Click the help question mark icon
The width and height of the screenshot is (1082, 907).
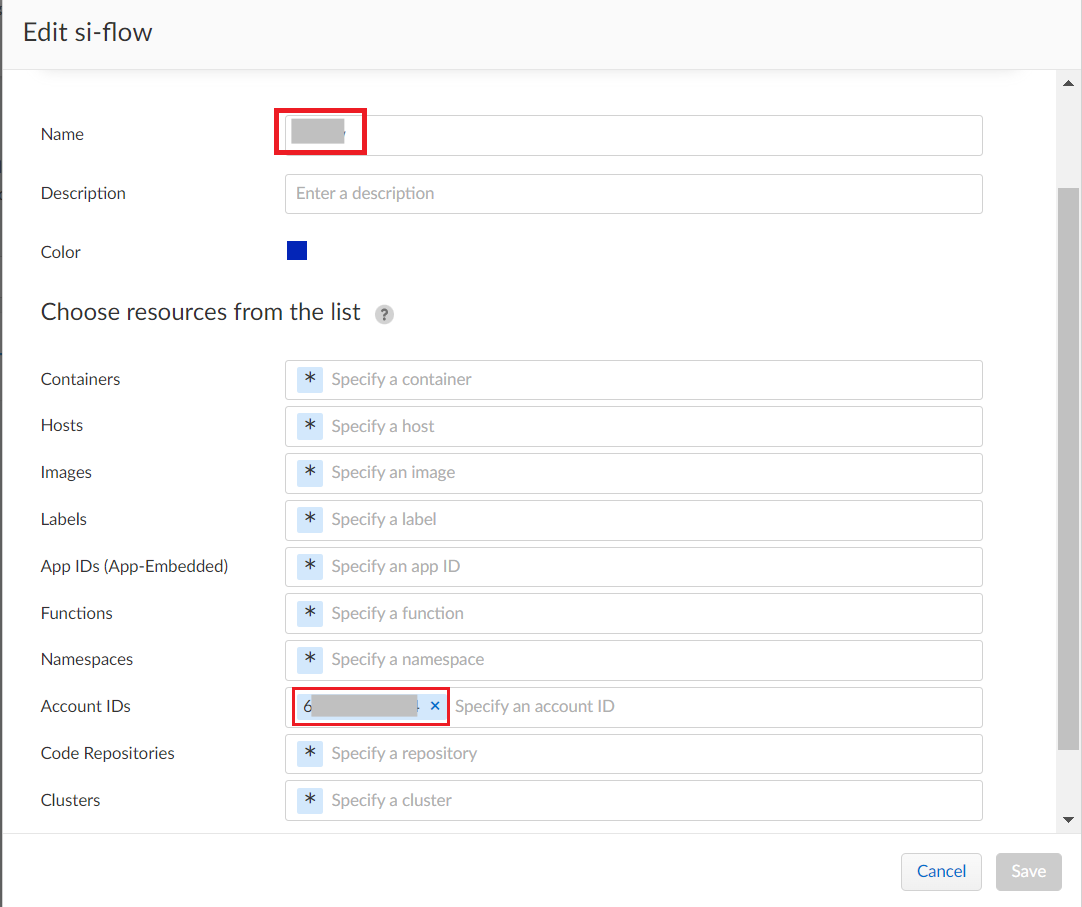coord(384,314)
